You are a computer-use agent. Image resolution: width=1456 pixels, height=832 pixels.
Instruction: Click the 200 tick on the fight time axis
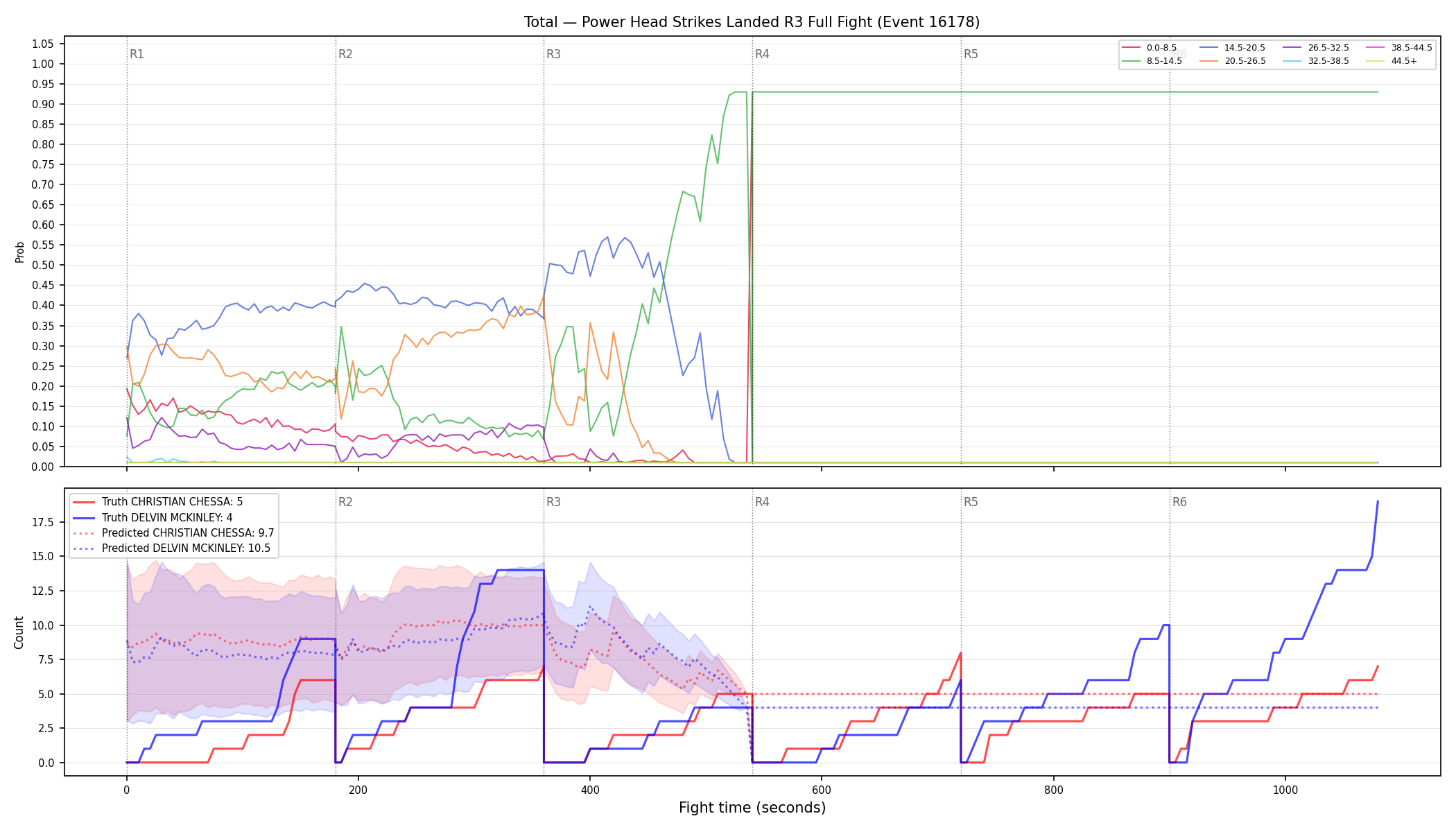click(x=358, y=790)
